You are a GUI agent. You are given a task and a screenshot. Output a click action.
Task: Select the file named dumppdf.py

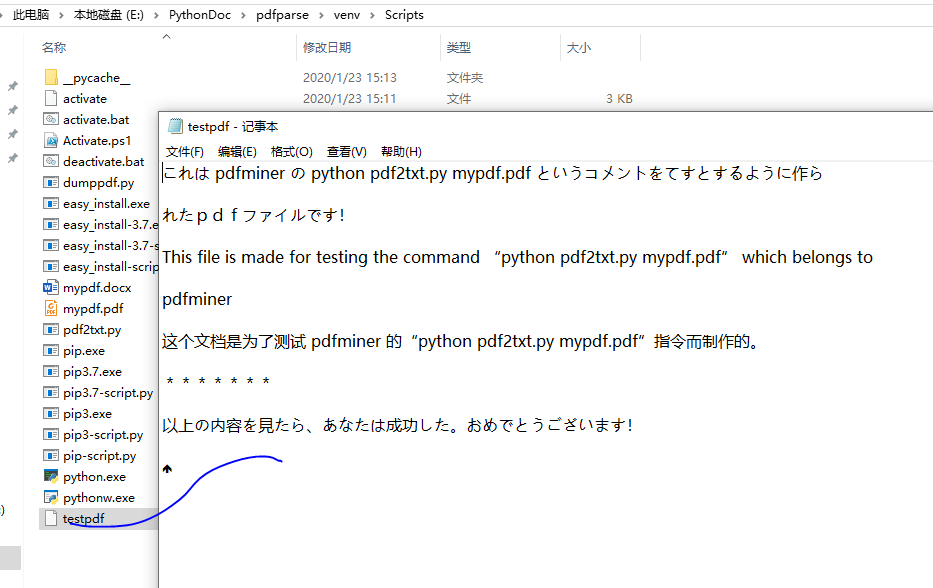click(98, 183)
